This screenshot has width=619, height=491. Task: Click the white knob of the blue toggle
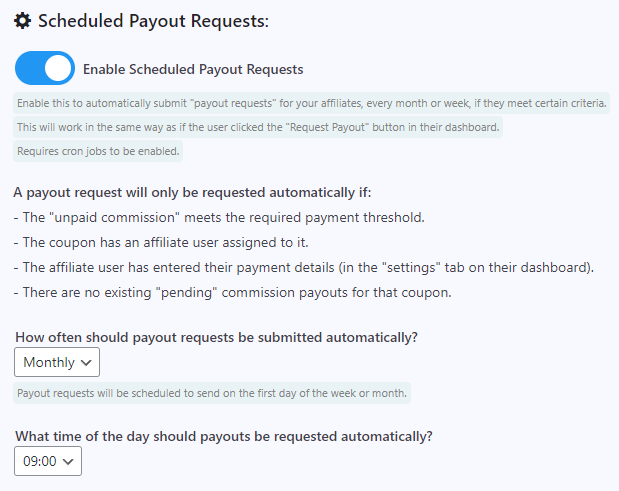(x=58, y=68)
